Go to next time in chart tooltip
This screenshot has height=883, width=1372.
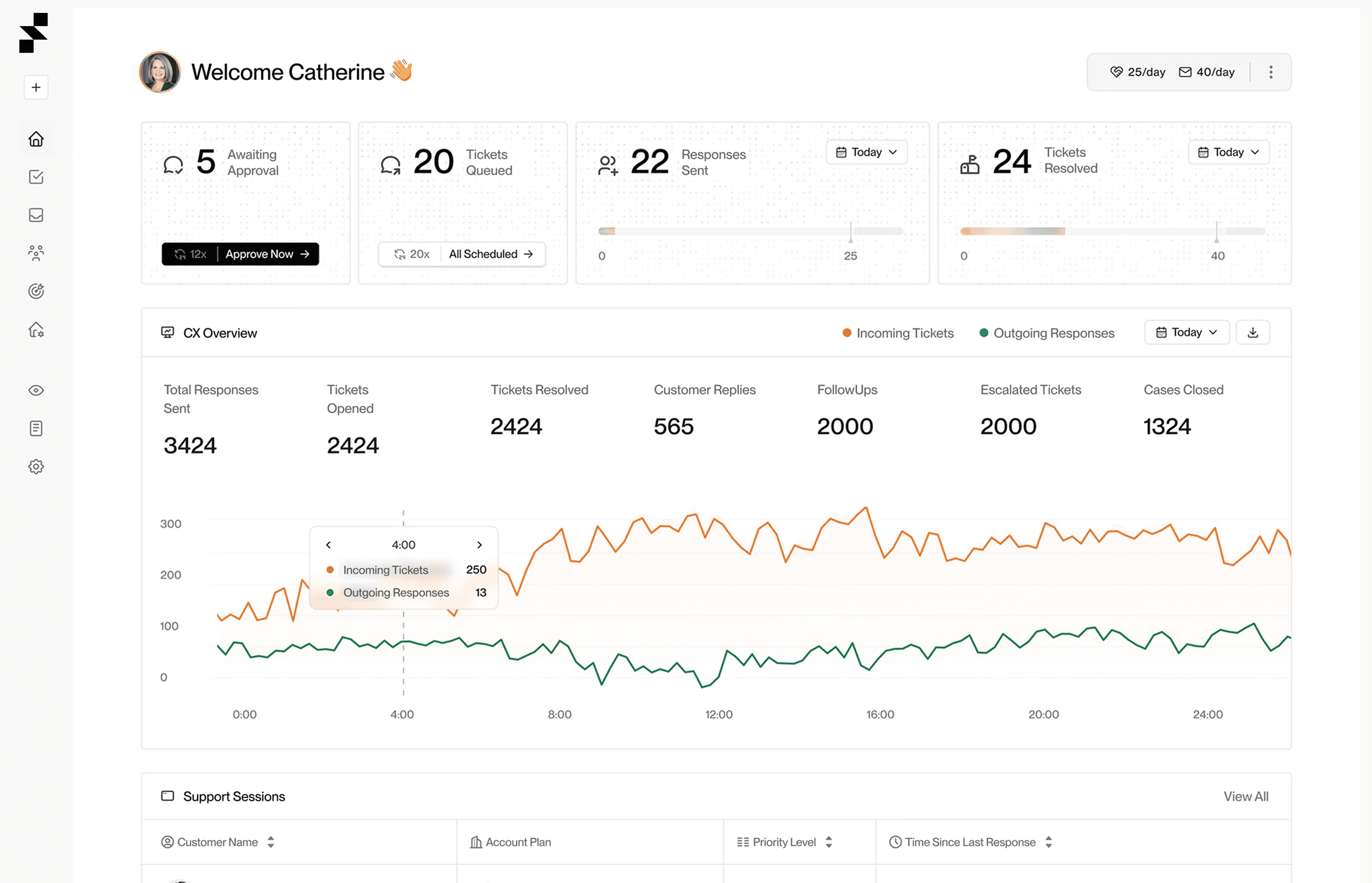pos(479,545)
